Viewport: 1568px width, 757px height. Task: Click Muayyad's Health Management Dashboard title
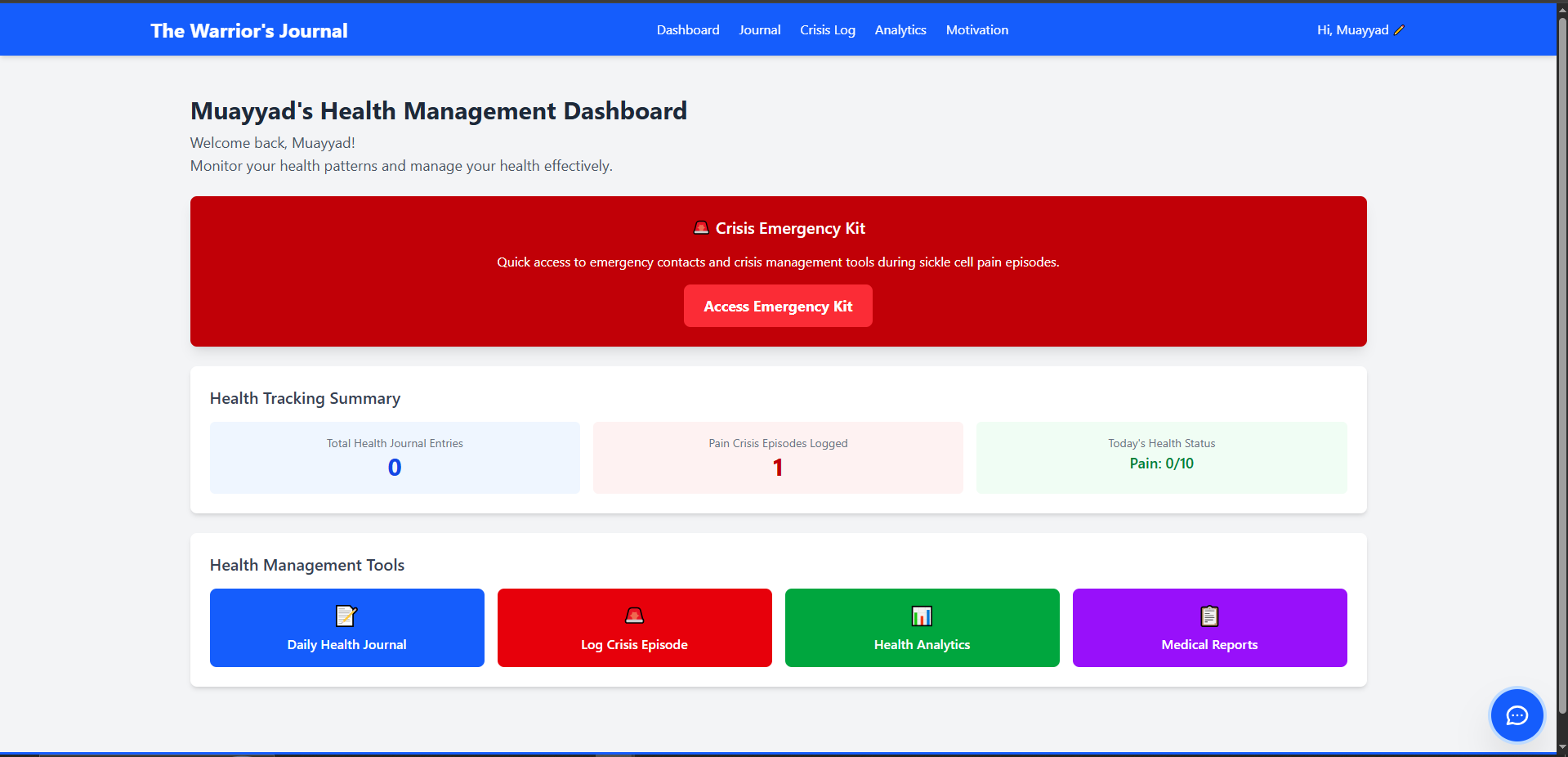pos(439,111)
